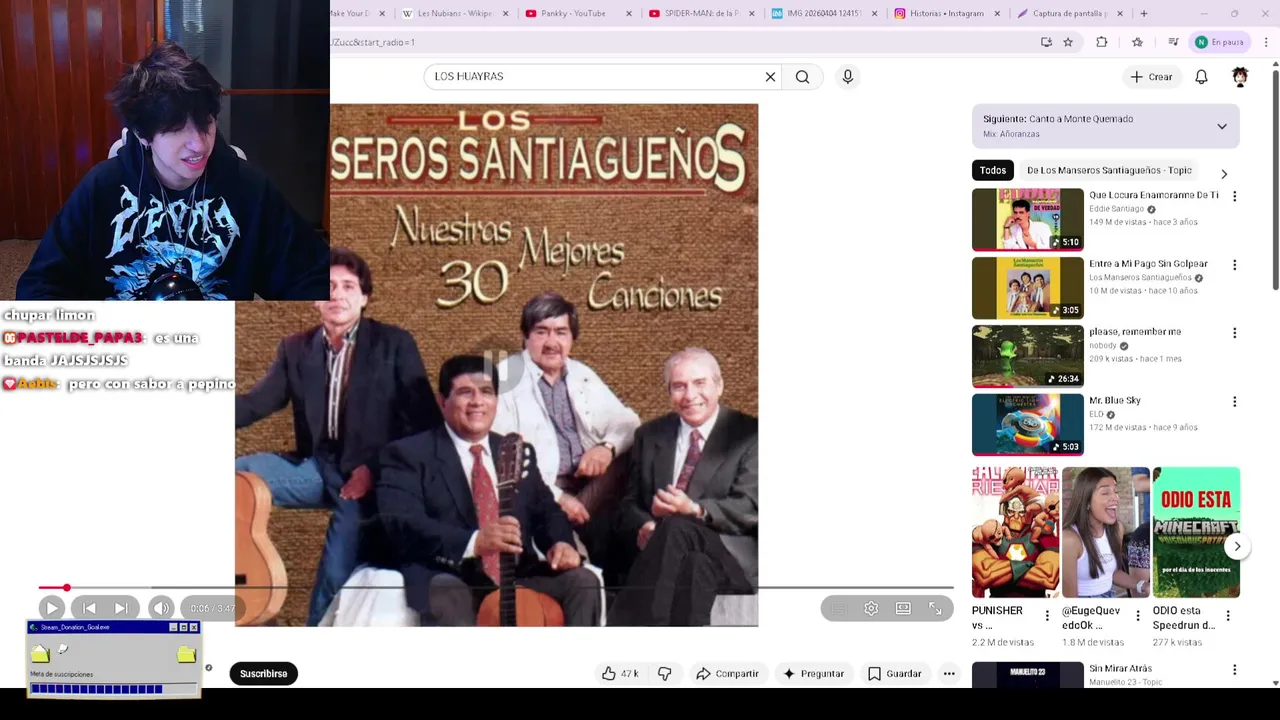Switch player to theater mode

coord(903,608)
